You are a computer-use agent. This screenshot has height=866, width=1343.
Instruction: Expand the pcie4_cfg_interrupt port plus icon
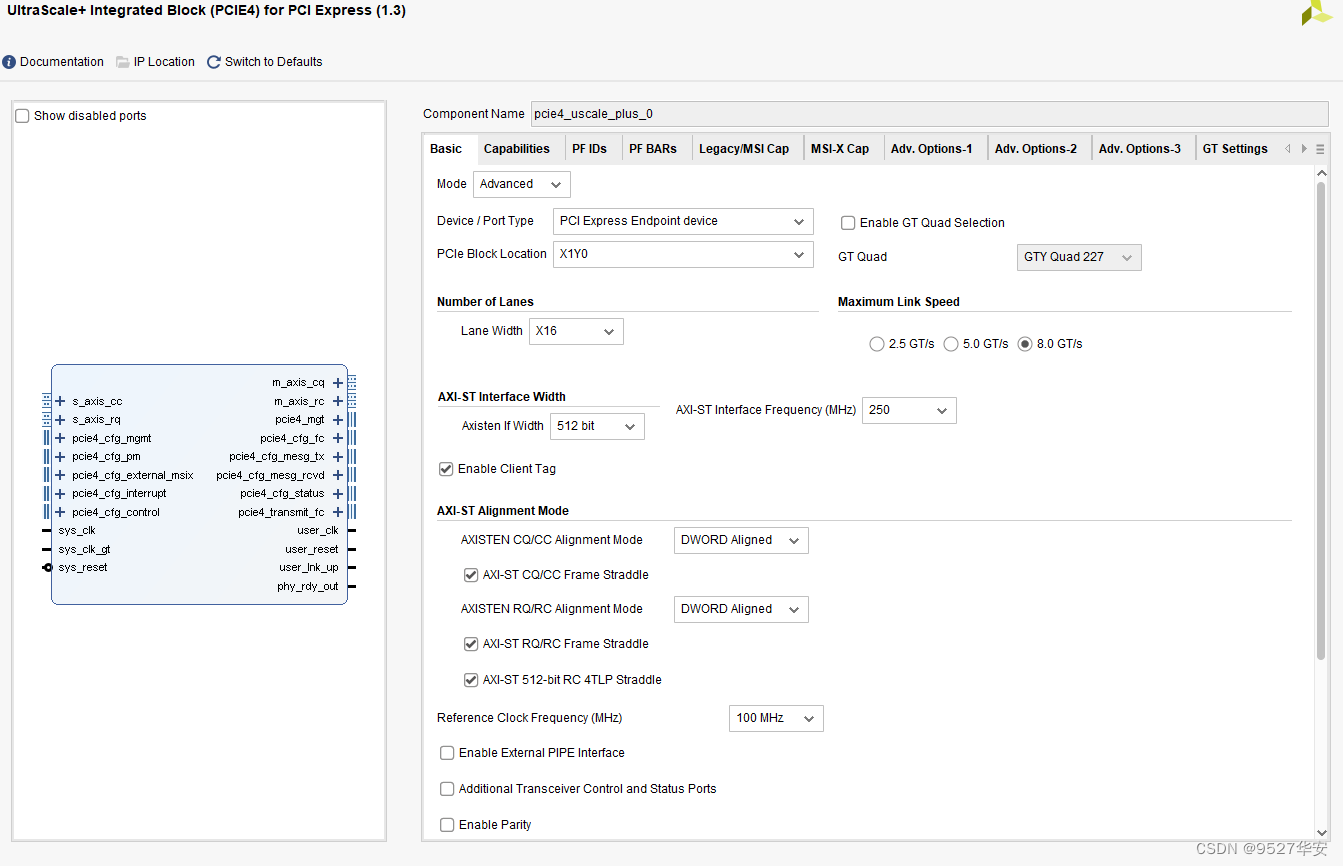(60, 494)
